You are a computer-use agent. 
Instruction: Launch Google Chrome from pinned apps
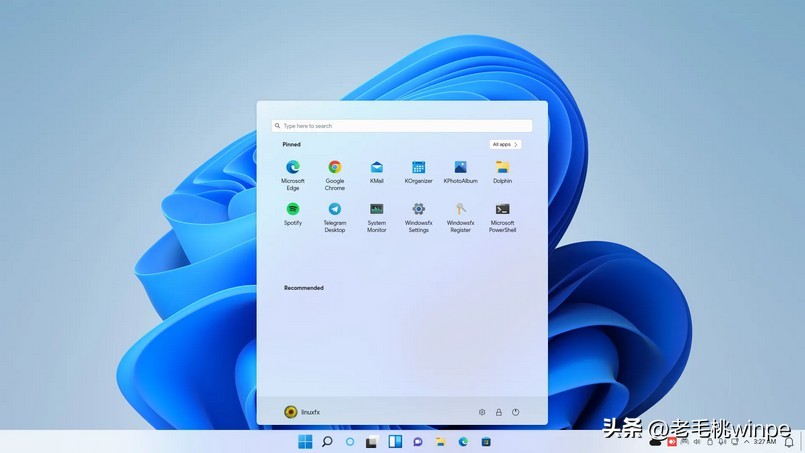pos(335,168)
